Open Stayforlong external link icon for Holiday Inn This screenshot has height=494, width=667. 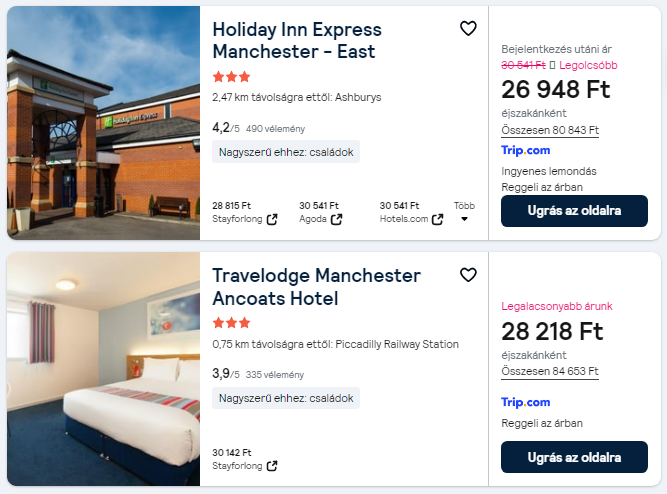coord(272,219)
